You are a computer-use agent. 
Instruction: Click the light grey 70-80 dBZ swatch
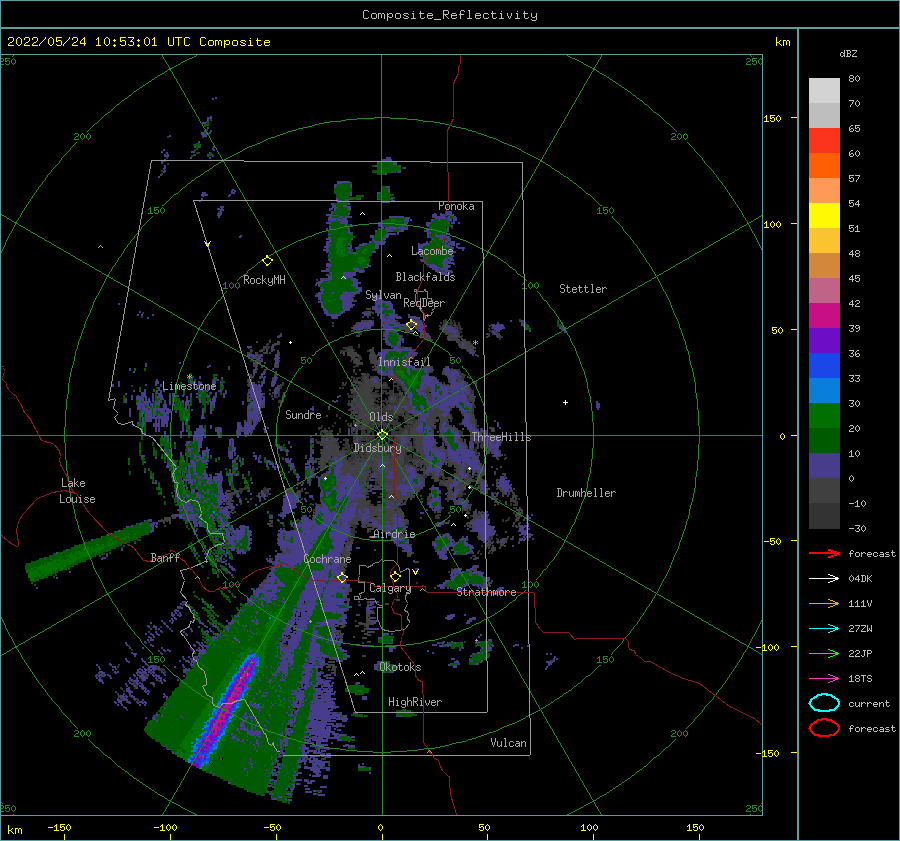click(824, 91)
